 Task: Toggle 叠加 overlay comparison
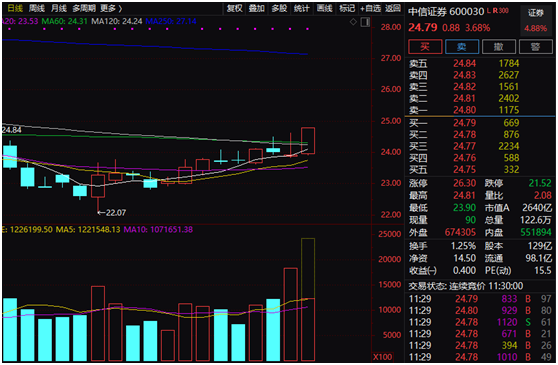[257, 8]
